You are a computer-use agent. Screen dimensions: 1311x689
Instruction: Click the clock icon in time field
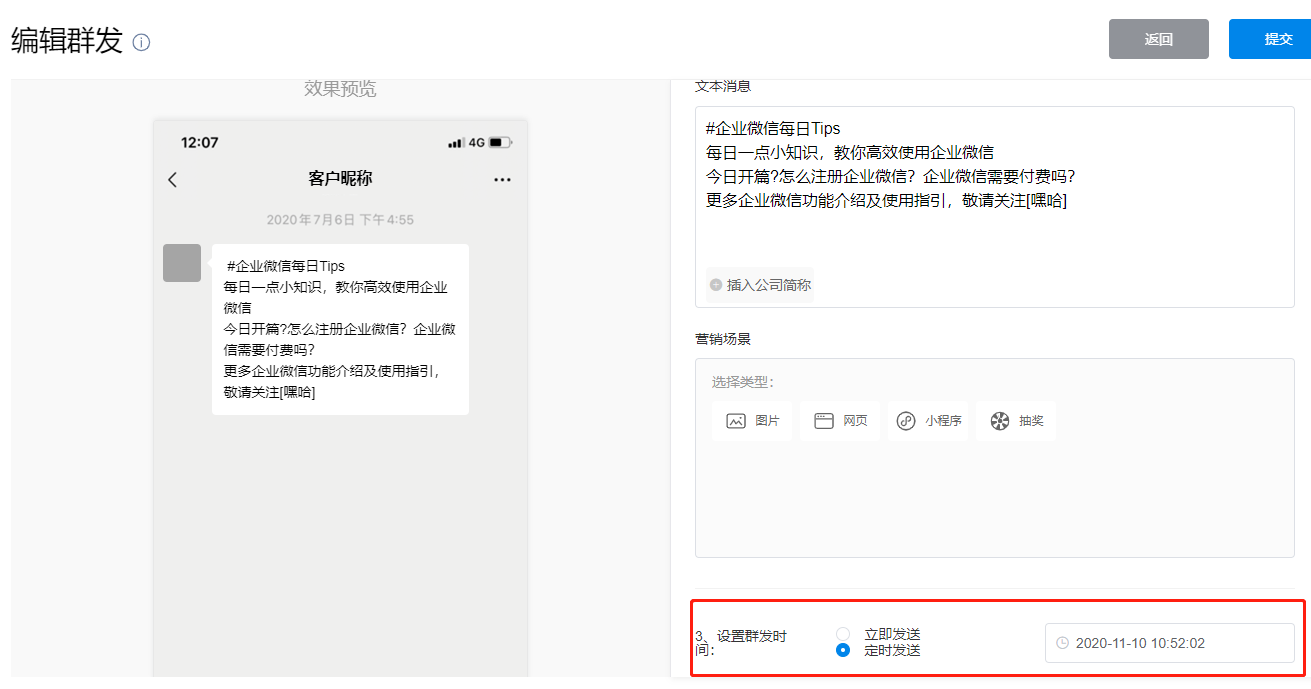pos(1062,643)
